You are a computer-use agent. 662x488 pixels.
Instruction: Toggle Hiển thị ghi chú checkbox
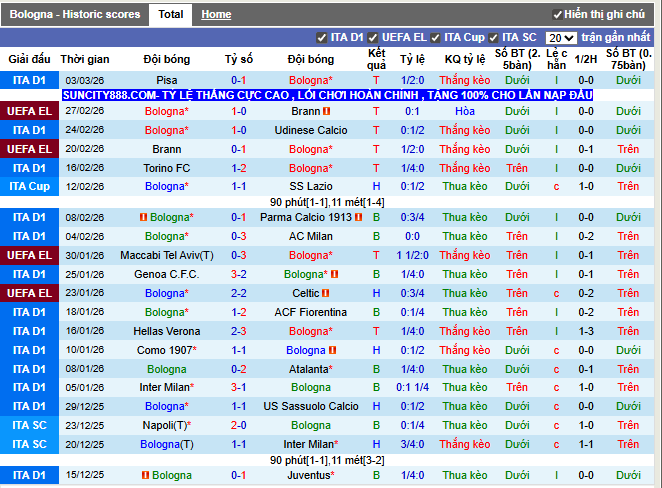tap(558, 15)
